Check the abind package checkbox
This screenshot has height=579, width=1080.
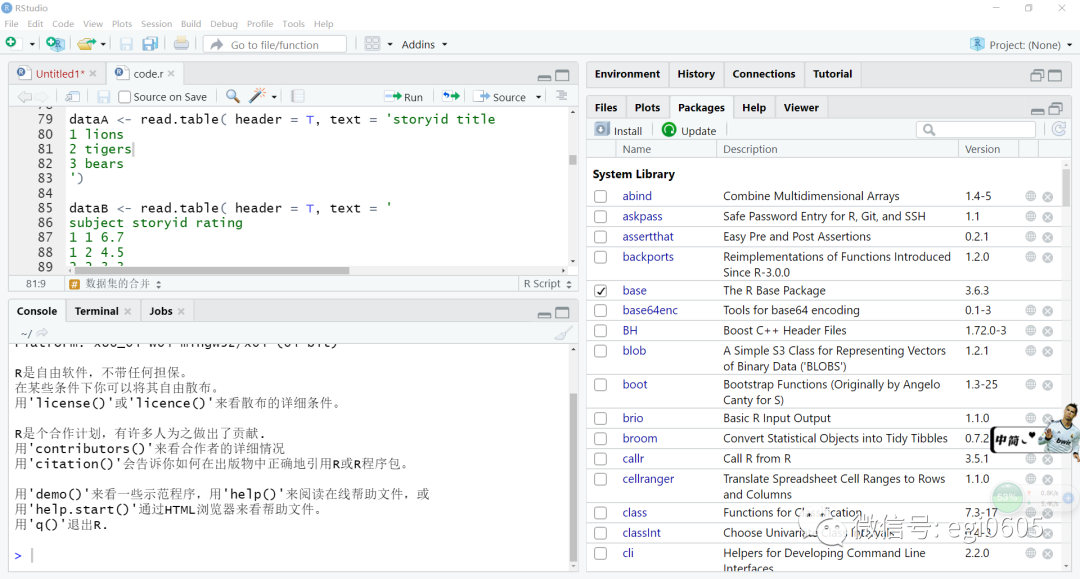coord(601,196)
